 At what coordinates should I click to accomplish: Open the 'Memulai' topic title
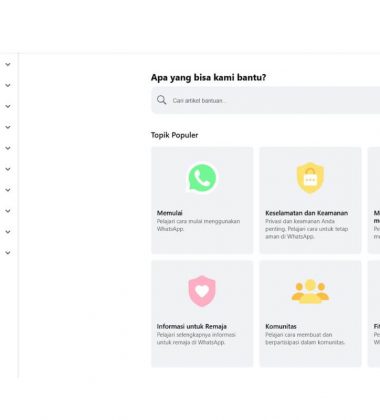[x=170, y=213]
